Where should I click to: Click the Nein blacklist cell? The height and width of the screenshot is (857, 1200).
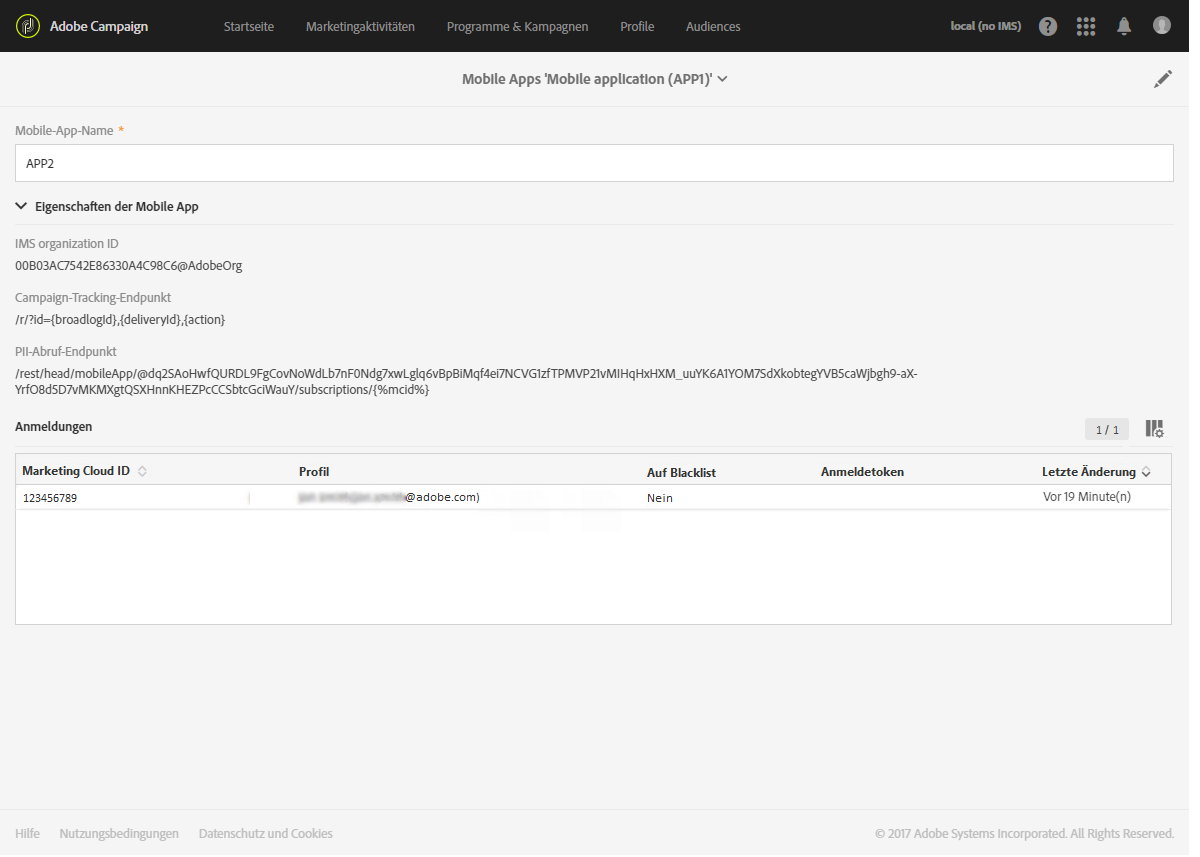click(660, 498)
